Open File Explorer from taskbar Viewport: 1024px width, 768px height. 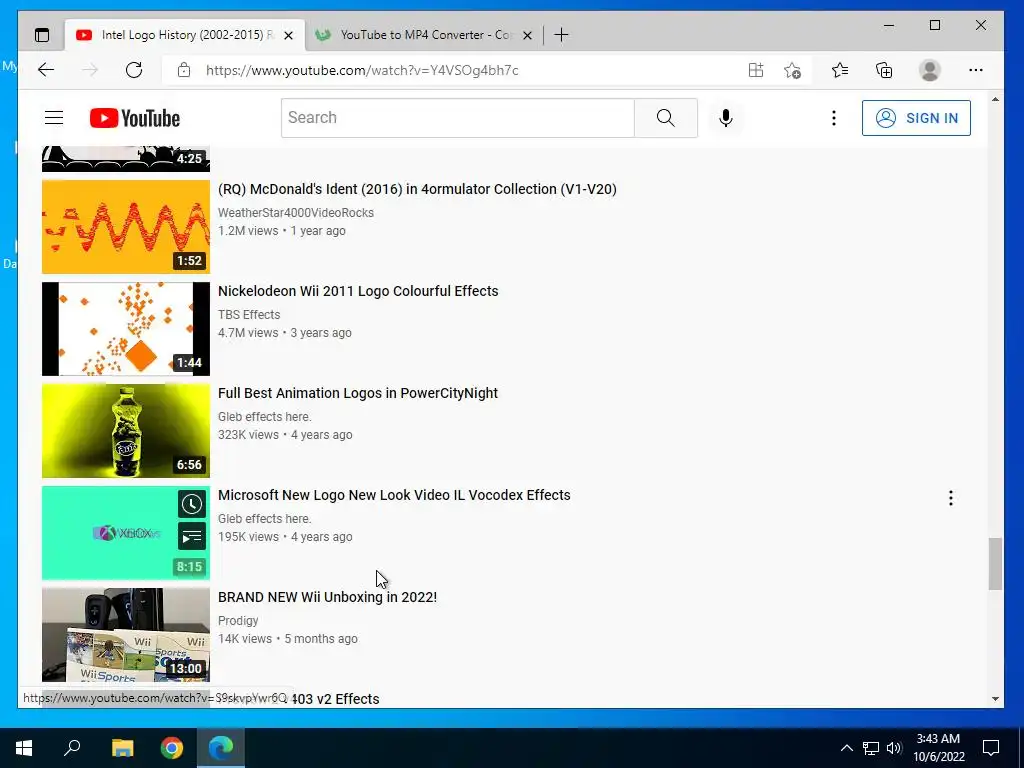coord(122,748)
